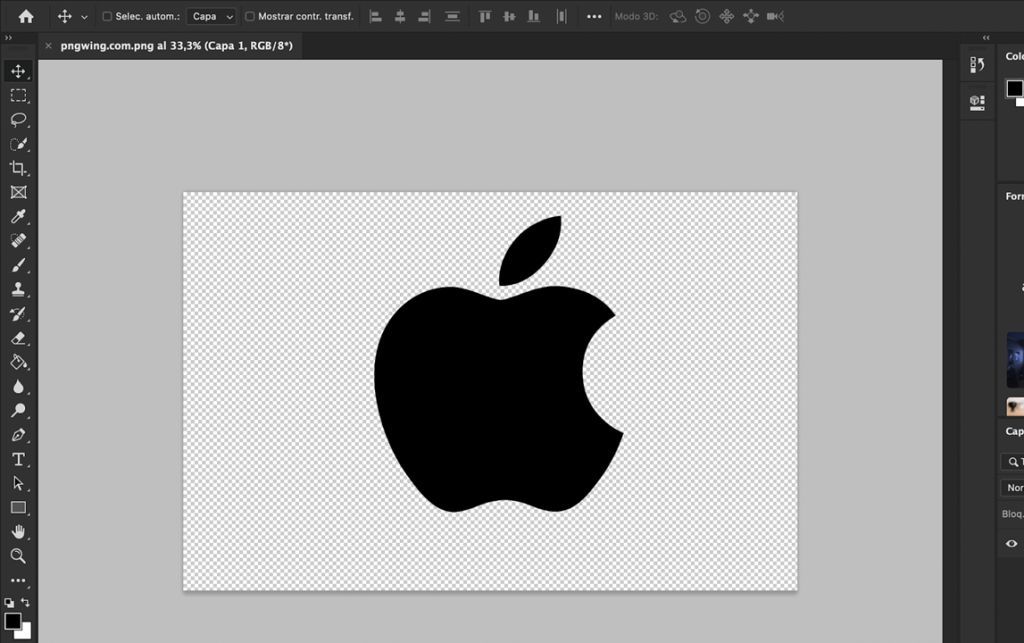The width and height of the screenshot is (1024, 643).
Task: Select the Frame tool
Action: tap(18, 192)
